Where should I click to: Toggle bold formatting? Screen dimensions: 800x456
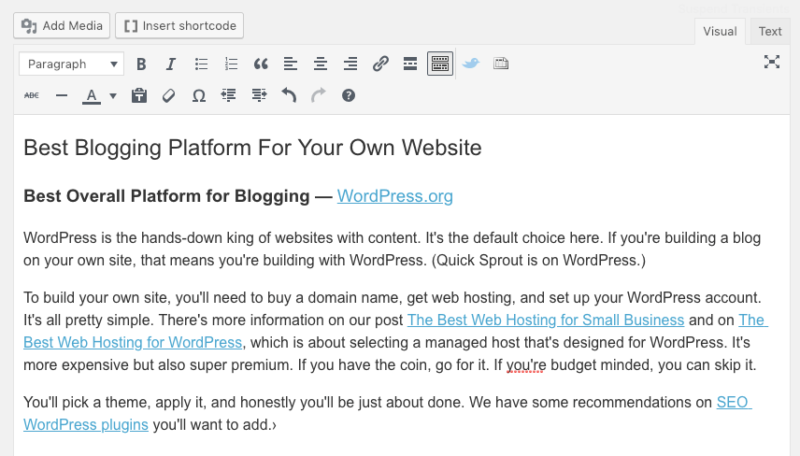(141, 64)
